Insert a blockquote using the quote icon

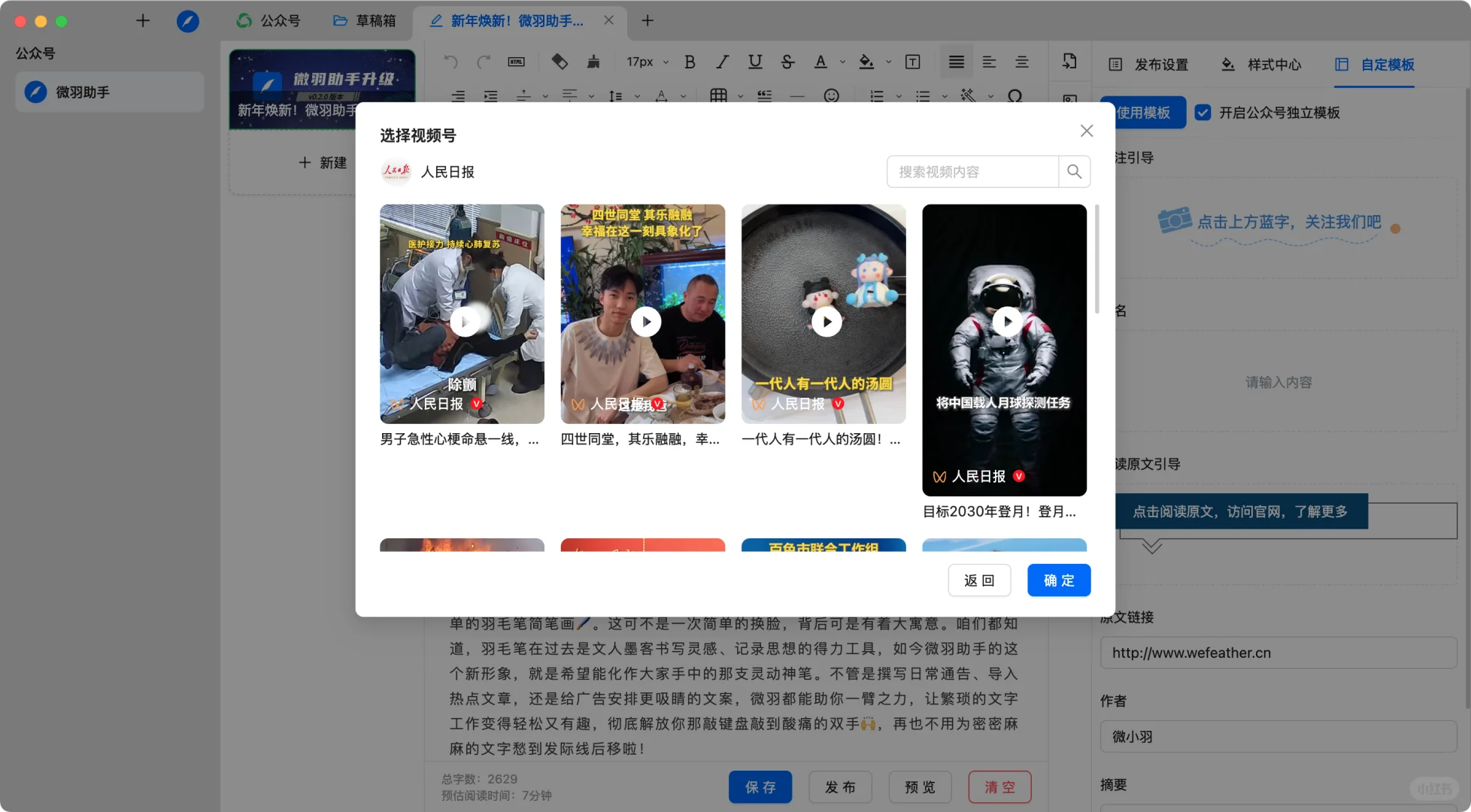(x=765, y=96)
